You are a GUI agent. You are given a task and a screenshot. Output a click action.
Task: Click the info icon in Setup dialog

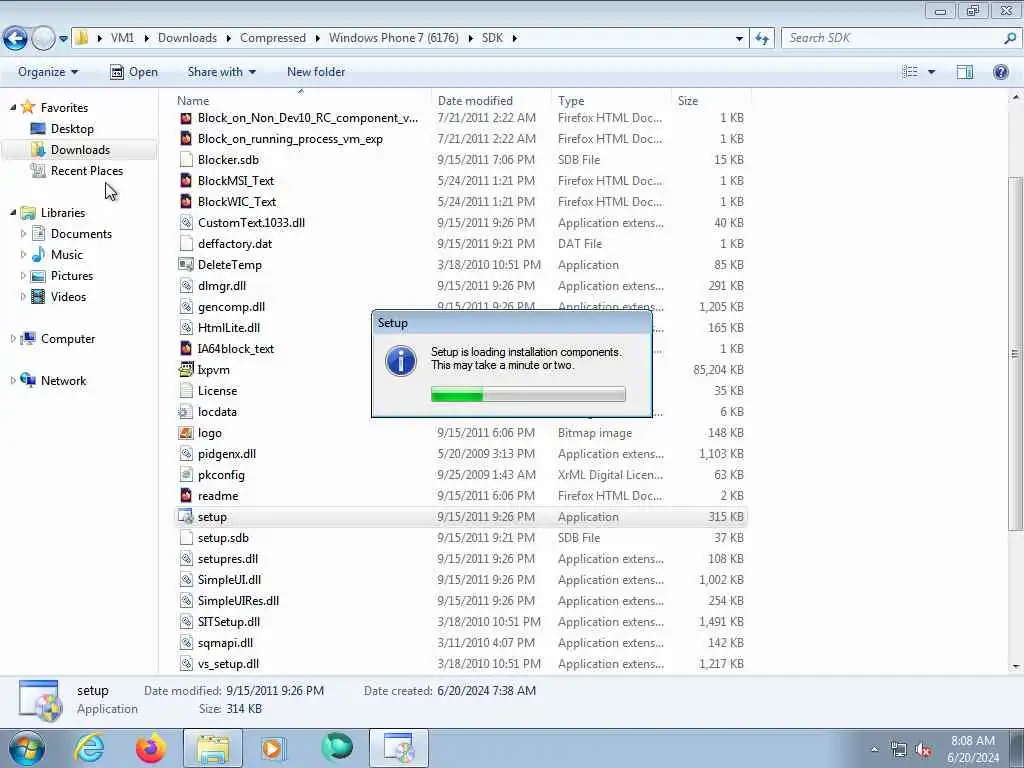[x=400, y=360]
